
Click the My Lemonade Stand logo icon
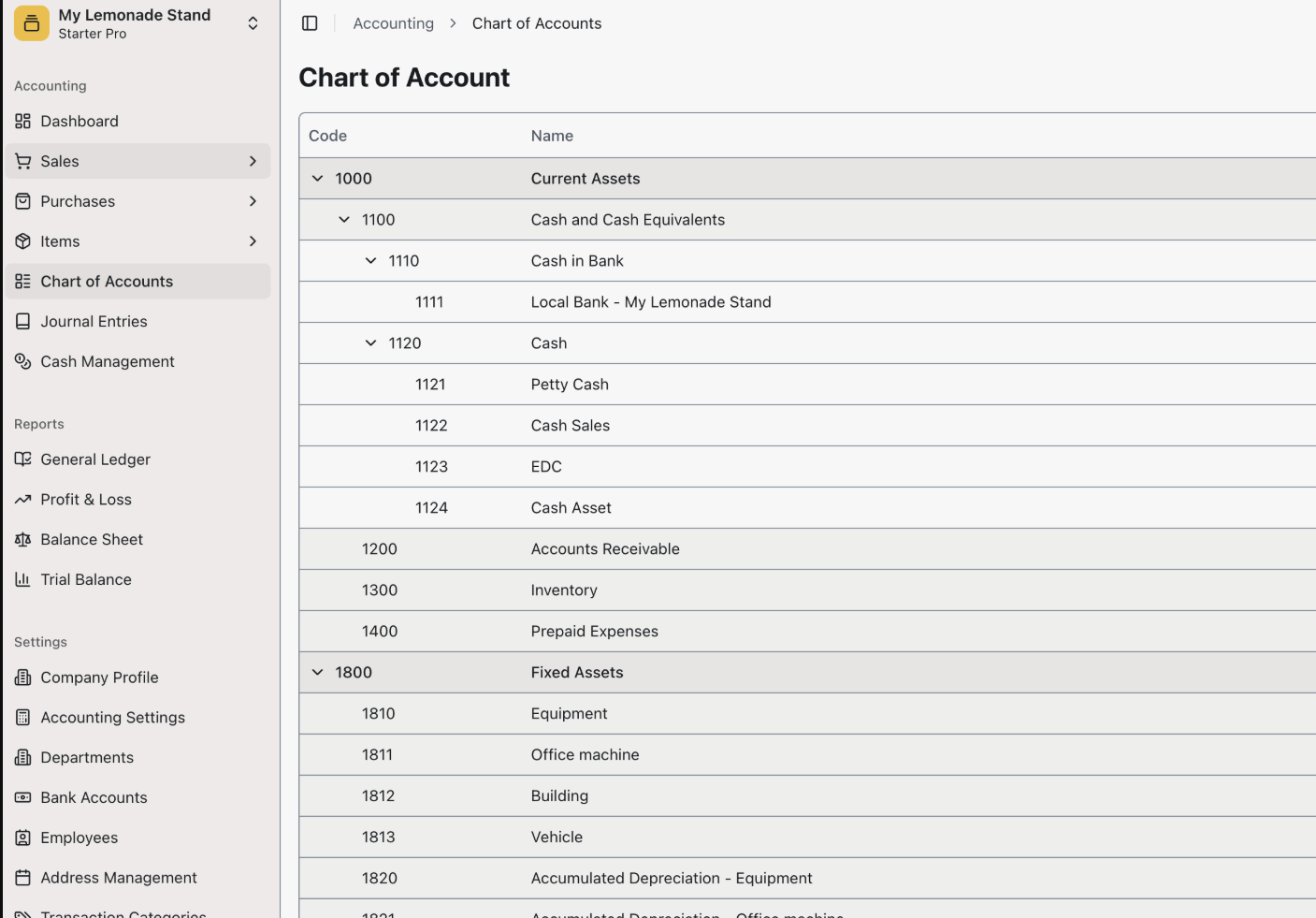[x=31, y=21]
